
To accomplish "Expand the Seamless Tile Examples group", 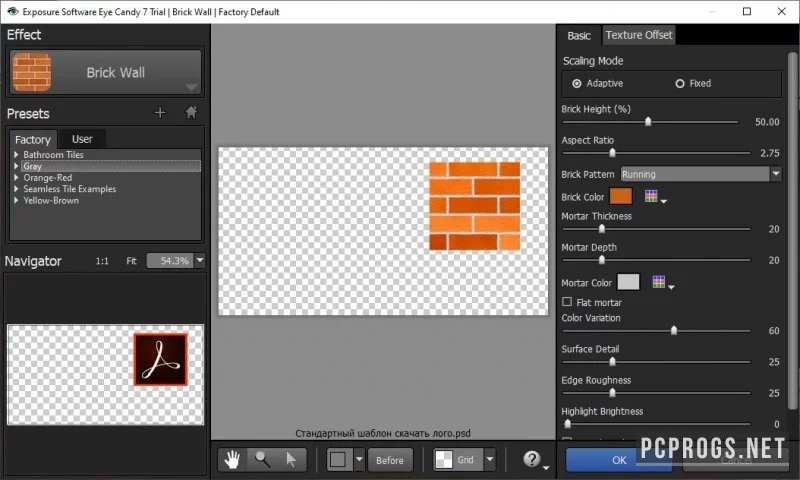I will pos(16,189).
